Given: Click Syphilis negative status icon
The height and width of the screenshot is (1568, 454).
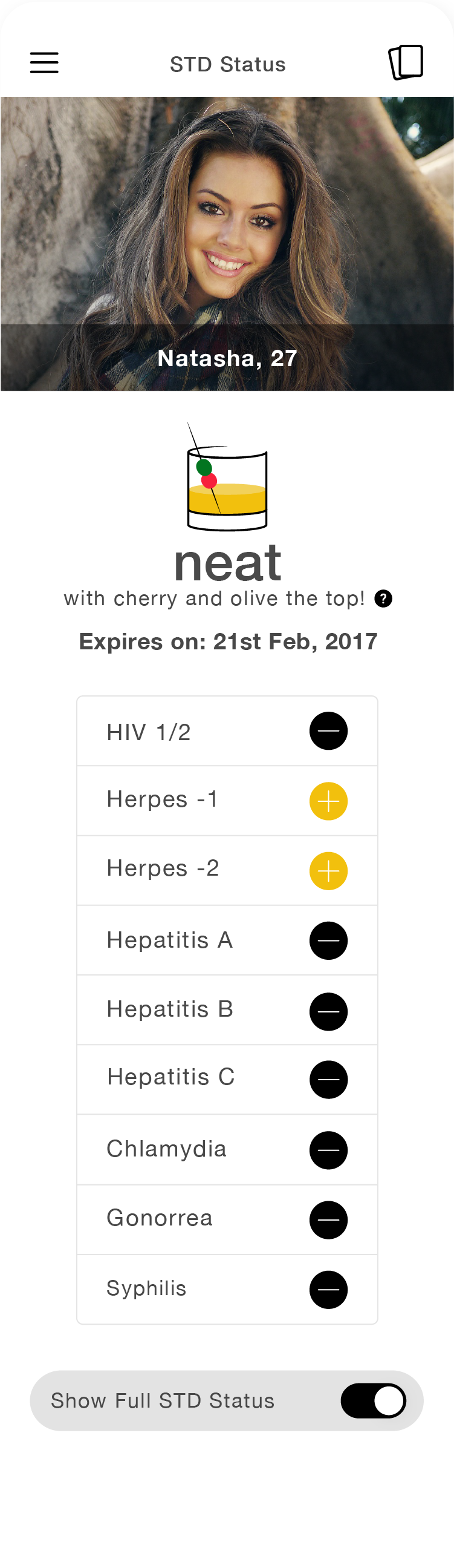Looking at the screenshot, I should [328, 1290].
